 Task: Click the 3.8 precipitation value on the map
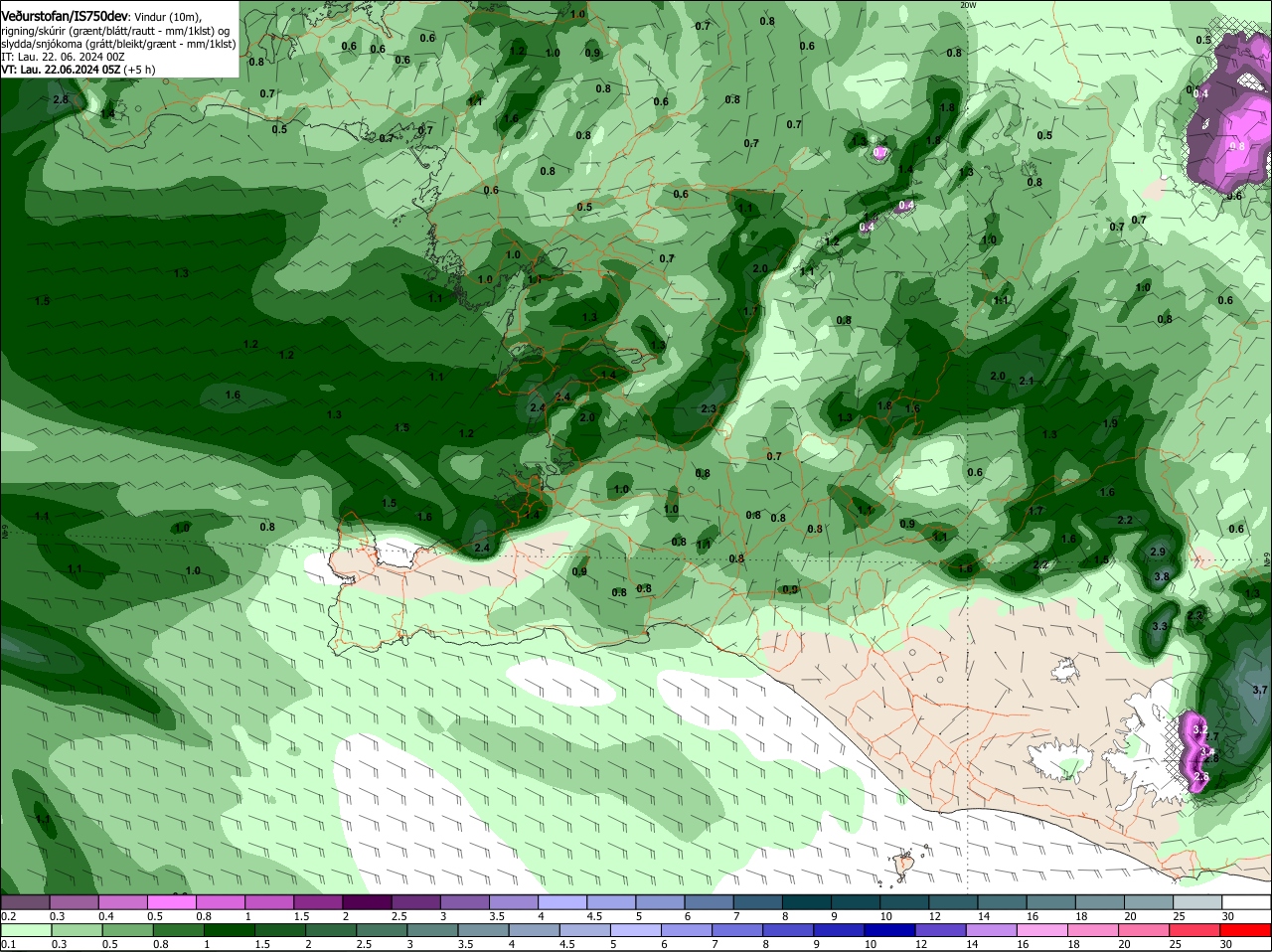pos(1162,576)
